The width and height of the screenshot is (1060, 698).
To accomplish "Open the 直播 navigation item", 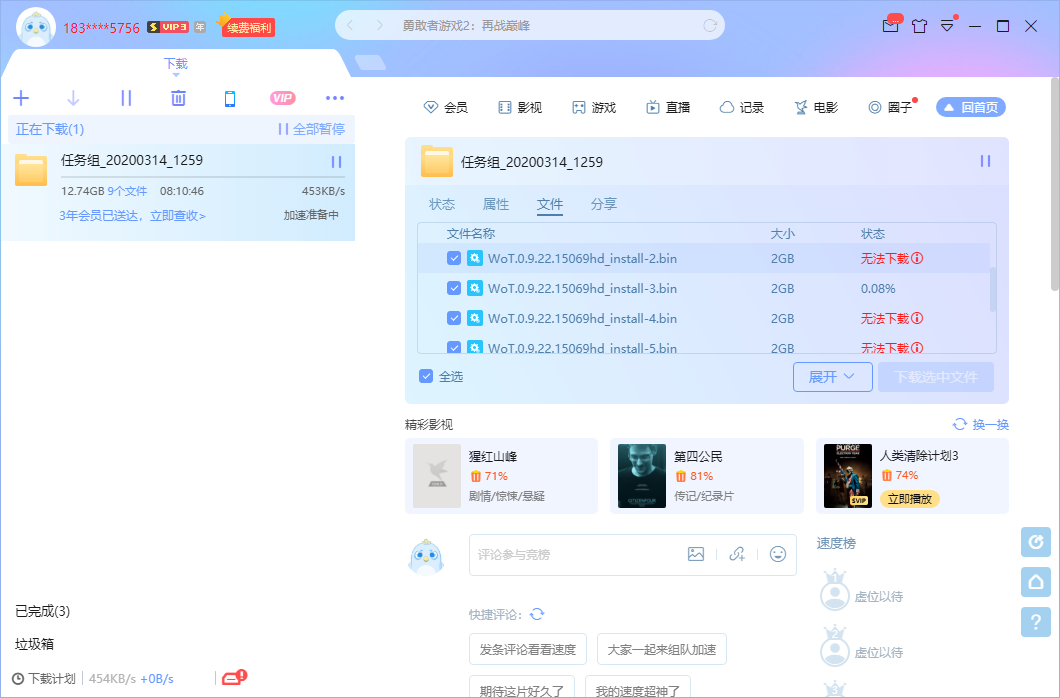I will pos(668,107).
